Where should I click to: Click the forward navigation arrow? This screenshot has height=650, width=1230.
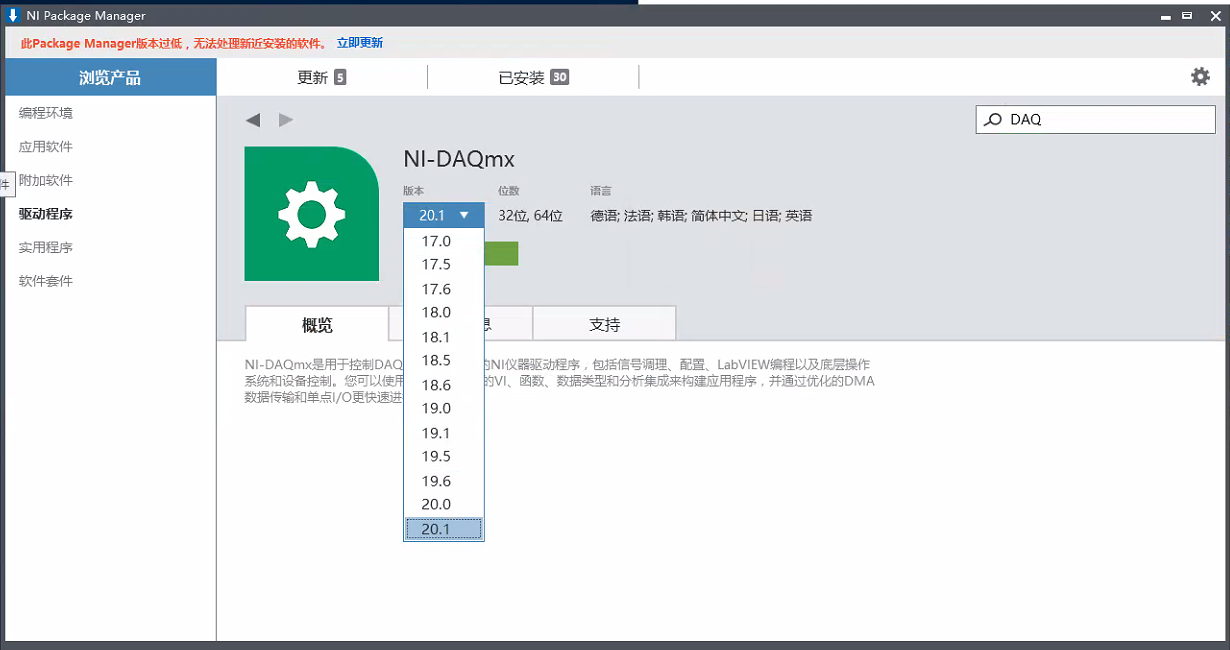pyautogui.click(x=286, y=120)
